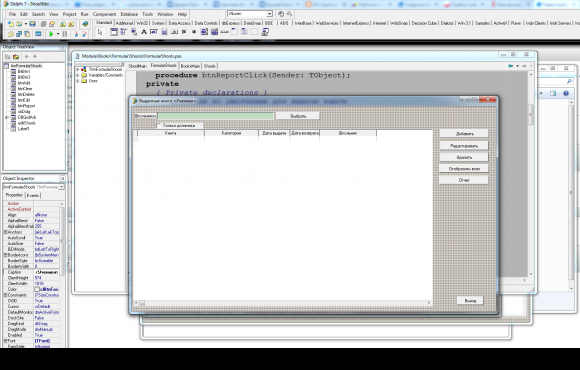Click the Save floppy disk icon
The image size is (580, 370).
click(33, 24)
